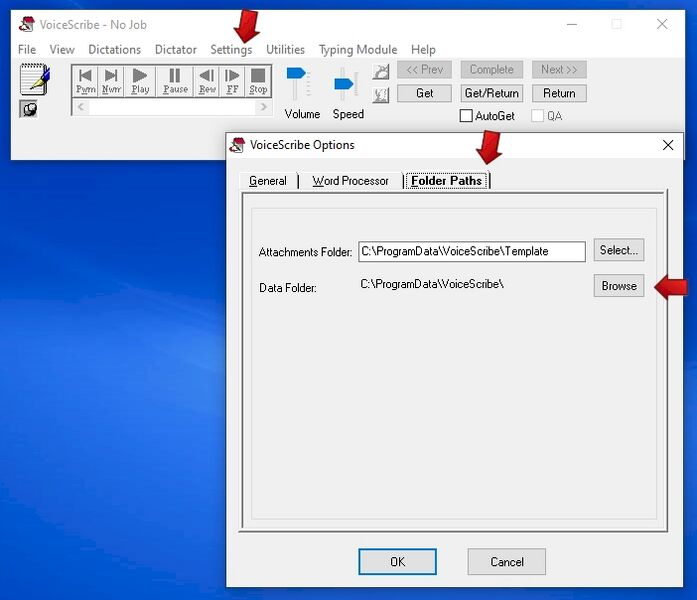Click the right arrow of playback position scrollbar

click(x=263, y=107)
